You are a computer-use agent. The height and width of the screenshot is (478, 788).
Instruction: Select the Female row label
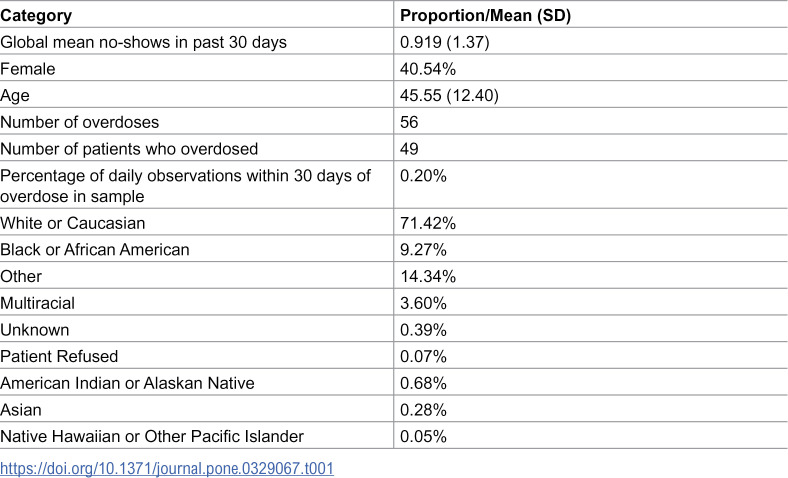(28, 69)
